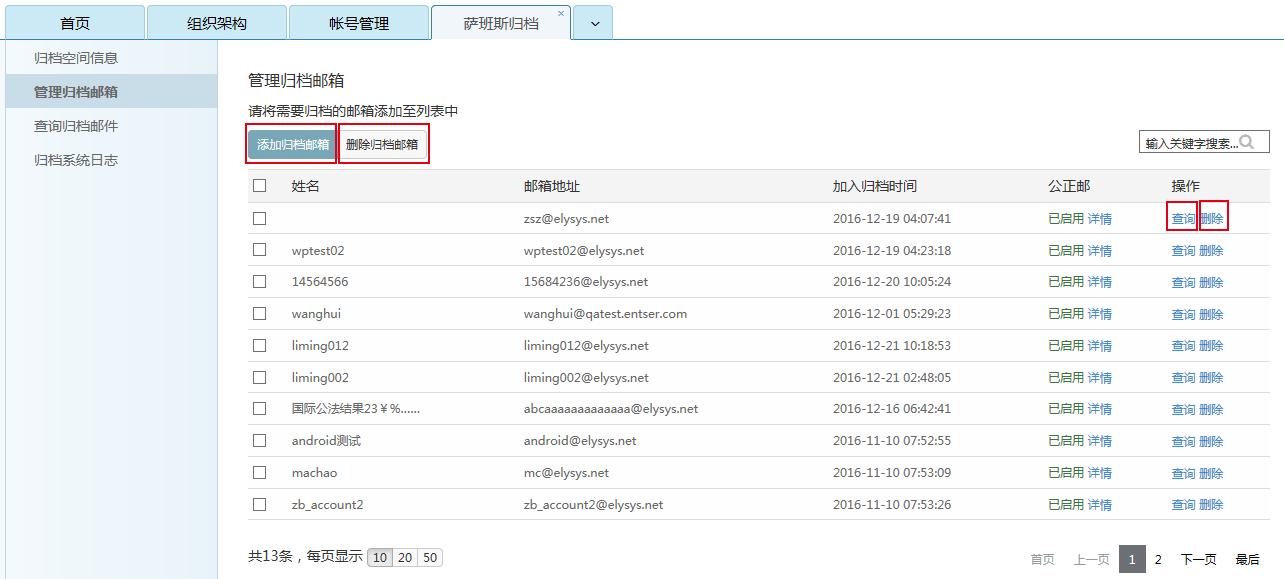Screen dimensions: 1284x579
Task: Click the 删除归档邮箱 button
Action: point(384,143)
